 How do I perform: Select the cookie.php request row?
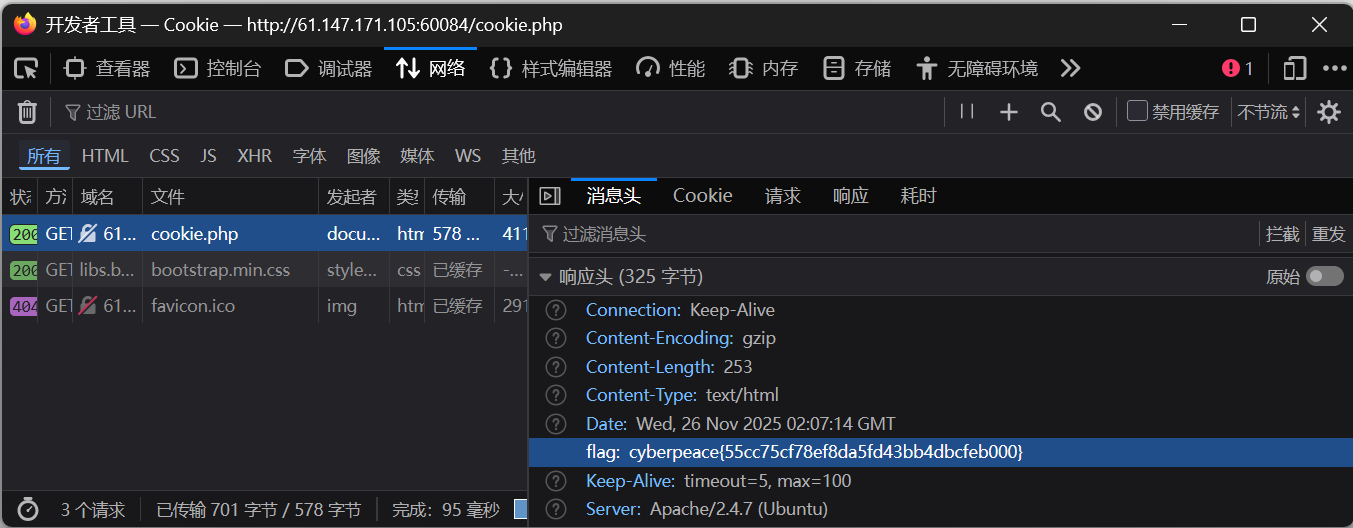[264, 234]
